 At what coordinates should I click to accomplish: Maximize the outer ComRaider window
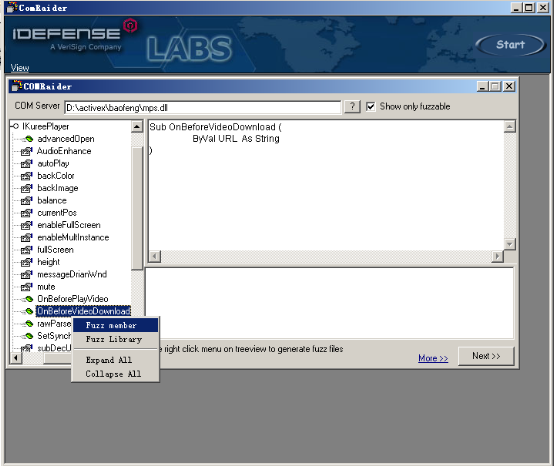529,7
